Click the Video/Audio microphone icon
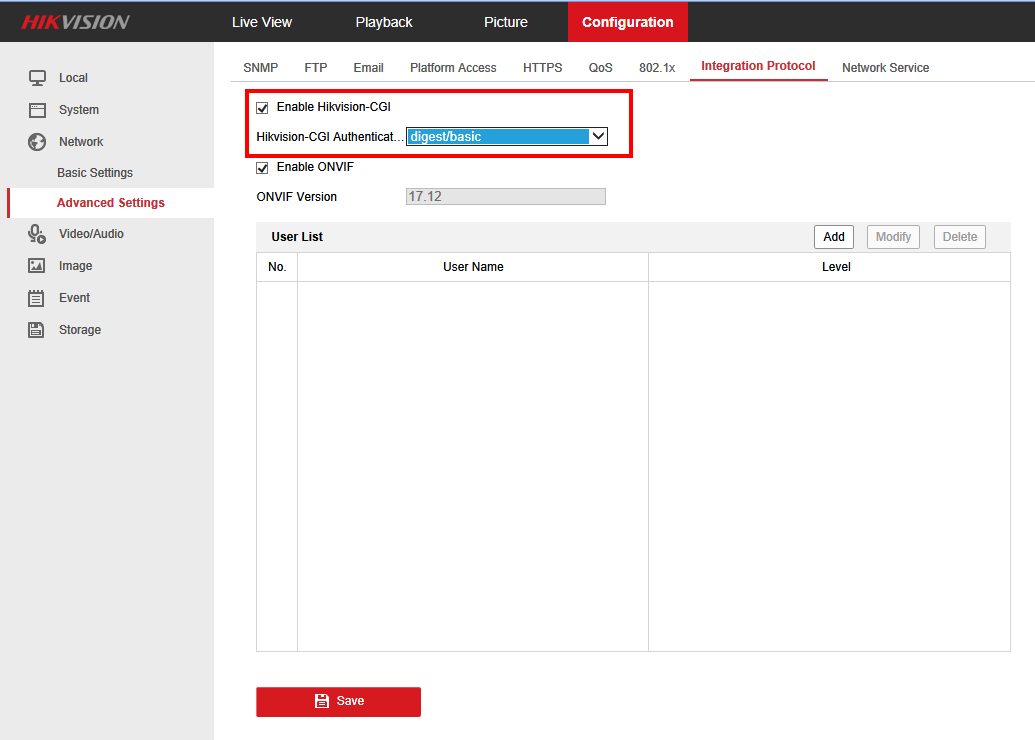 pyautogui.click(x=38, y=233)
